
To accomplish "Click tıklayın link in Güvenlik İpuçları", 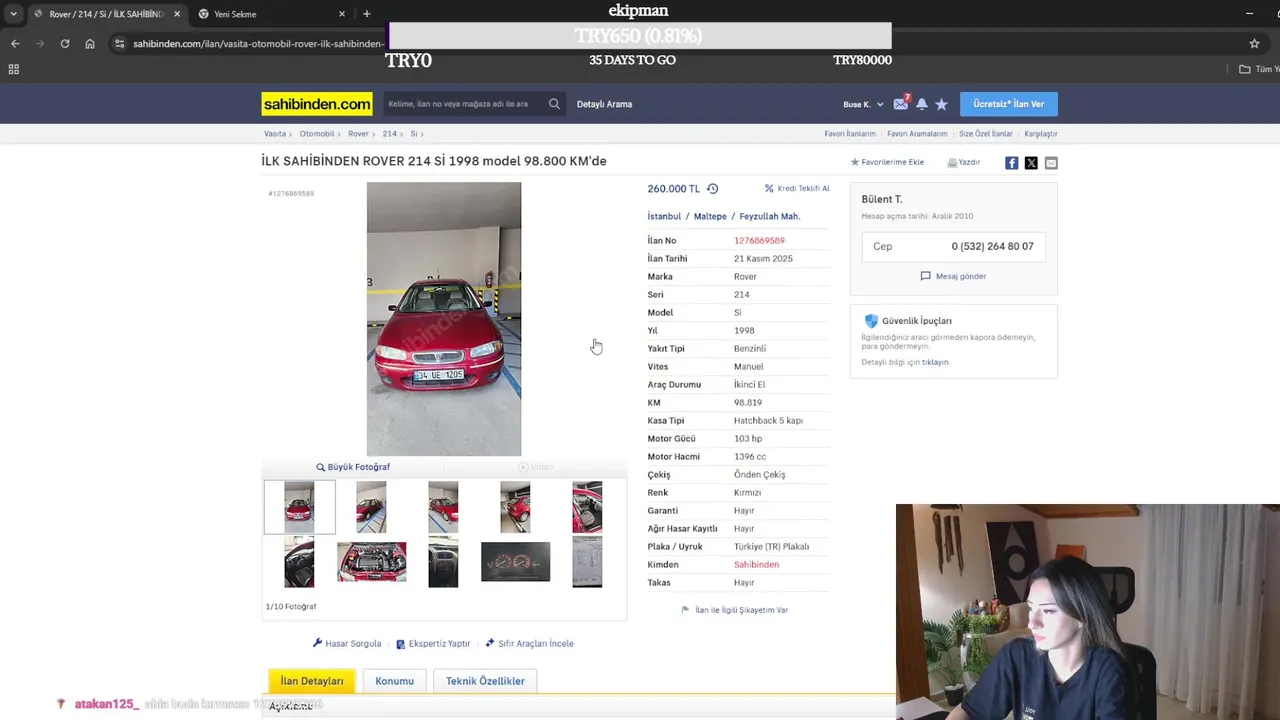I will (935, 362).
